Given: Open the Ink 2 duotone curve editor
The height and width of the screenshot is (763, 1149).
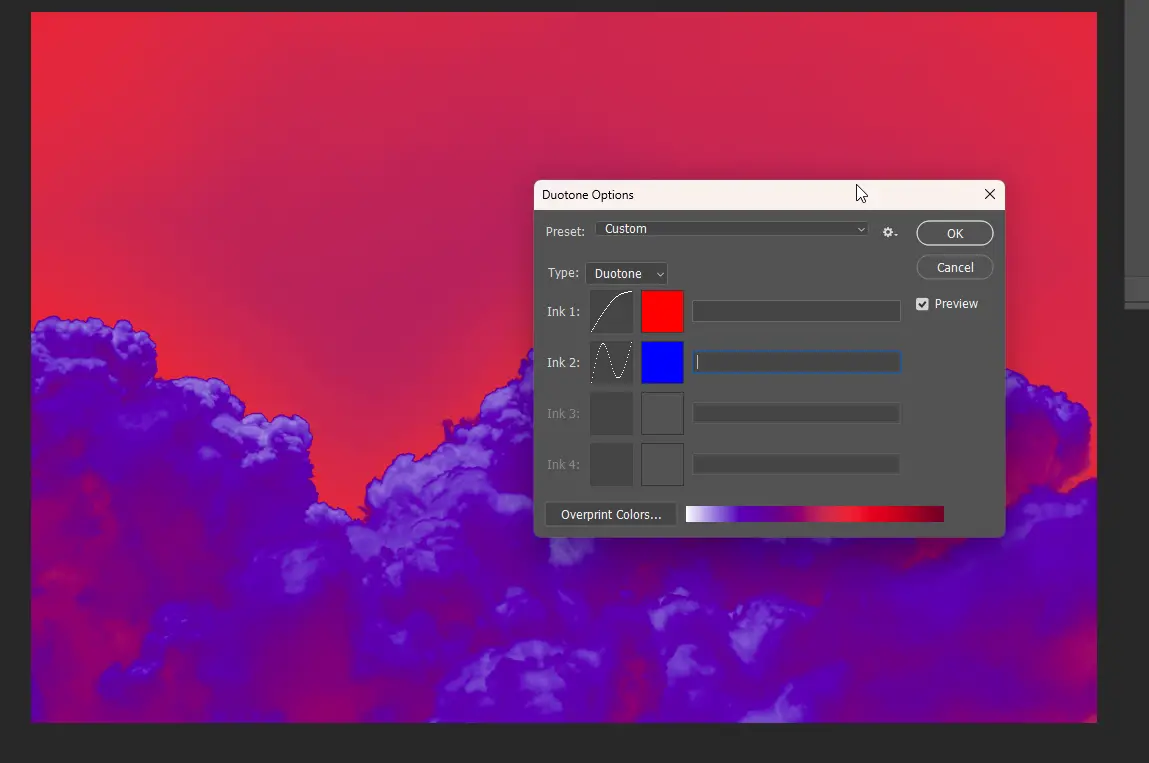Looking at the screenshot, I should tap(611, 362).
